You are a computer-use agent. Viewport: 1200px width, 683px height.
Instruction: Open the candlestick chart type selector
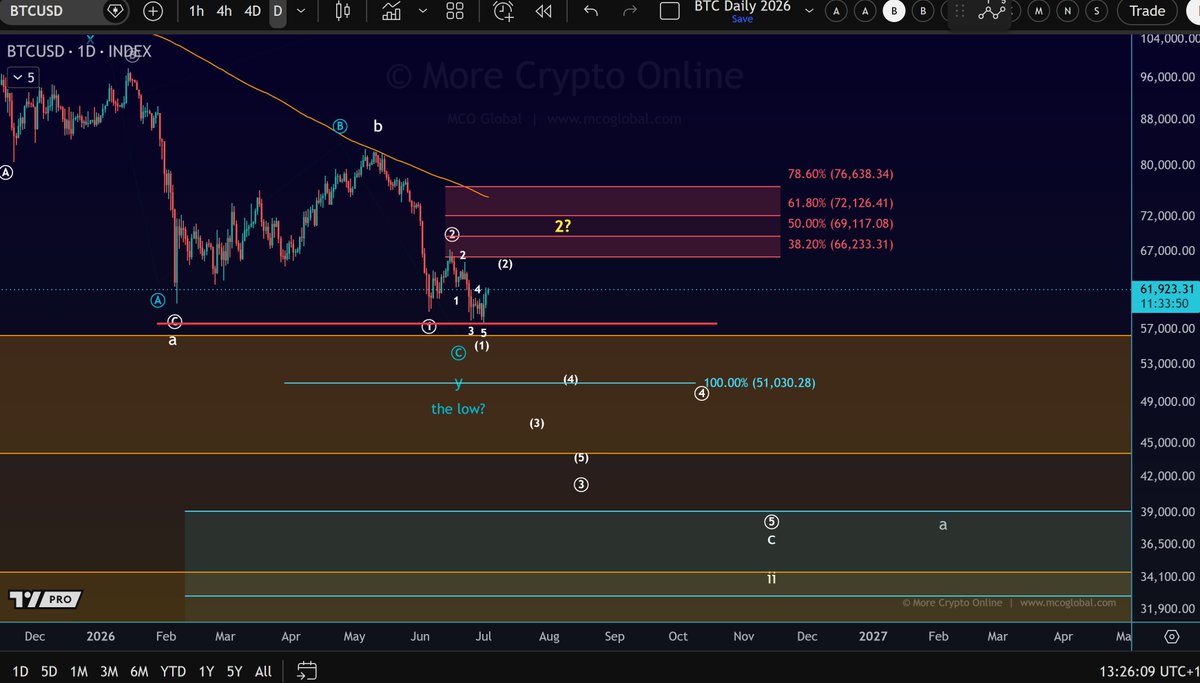pos(343,11)
